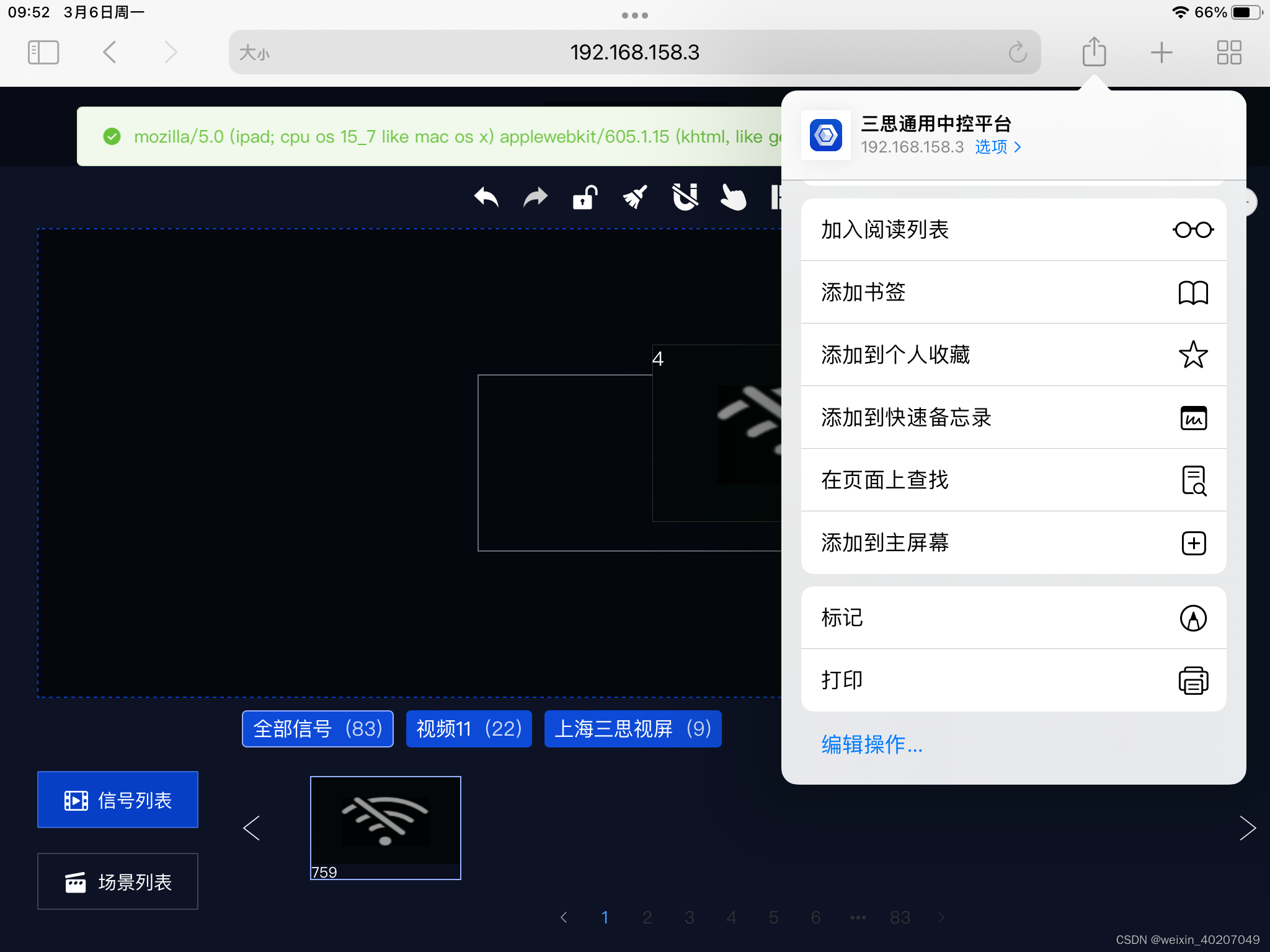Click the broom clear-all icon
The width and height of the screenshot is (1270, 952).
[635, 198]
